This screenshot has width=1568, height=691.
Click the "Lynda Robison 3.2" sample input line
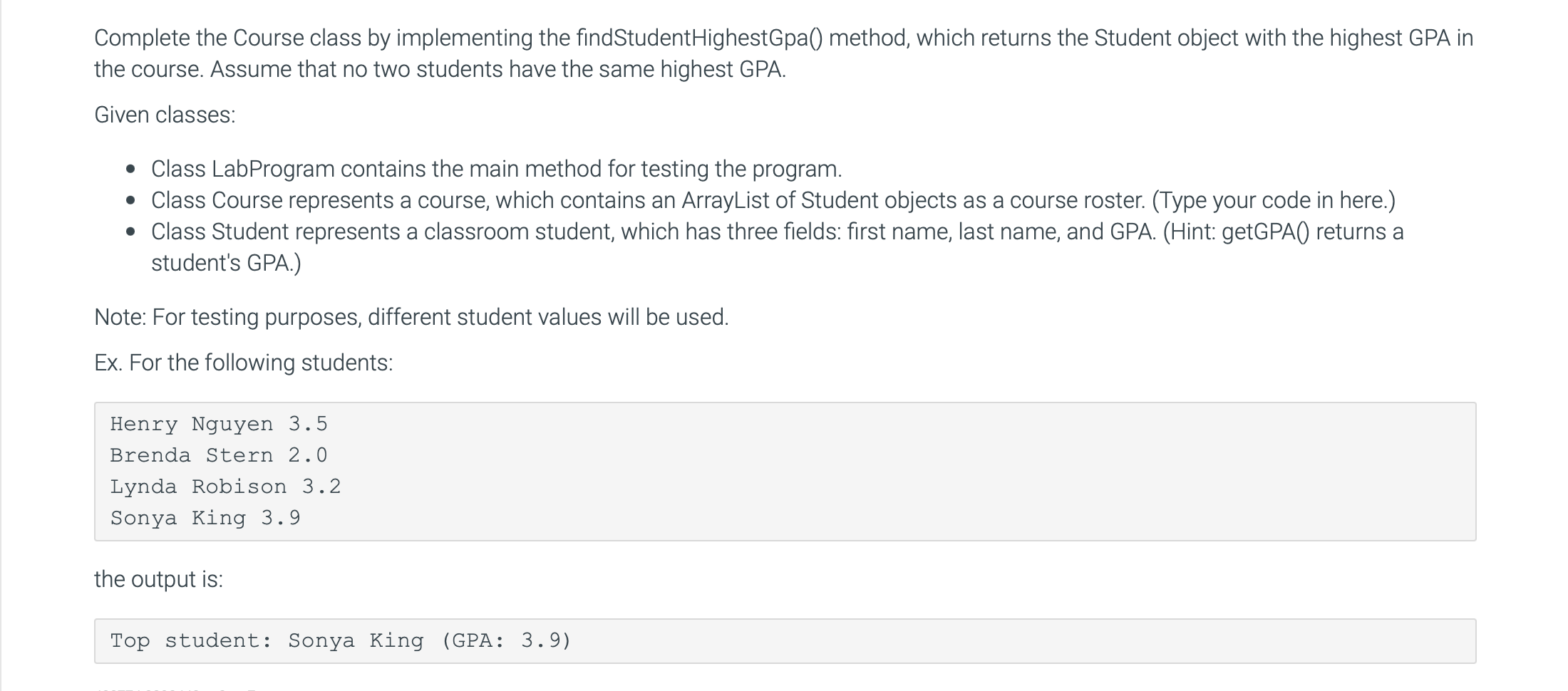[x=225, y=487]
